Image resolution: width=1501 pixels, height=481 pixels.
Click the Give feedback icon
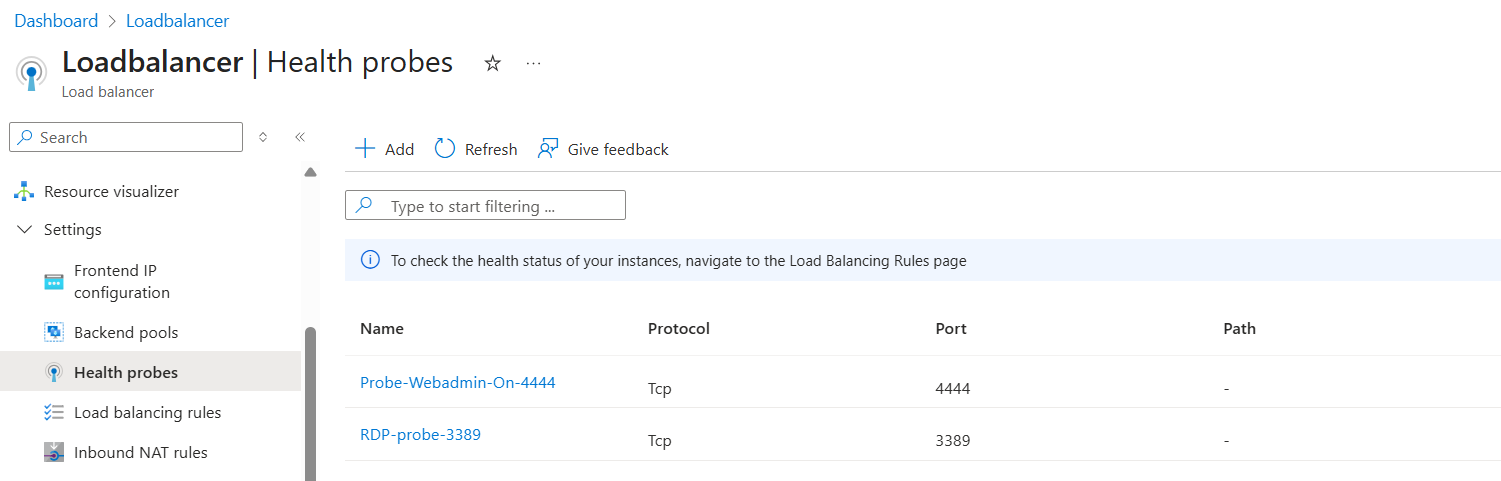(x=547, y=149)
